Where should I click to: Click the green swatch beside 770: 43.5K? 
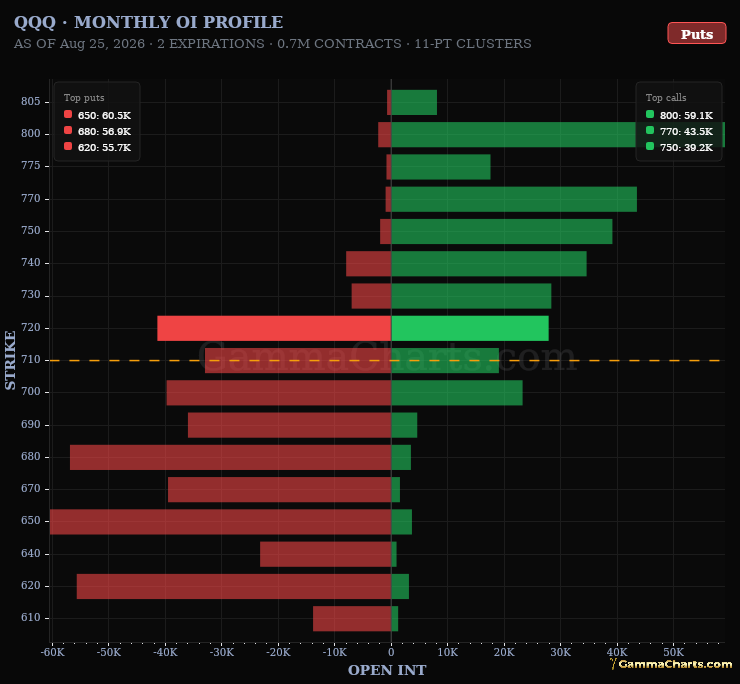(650, 130)
